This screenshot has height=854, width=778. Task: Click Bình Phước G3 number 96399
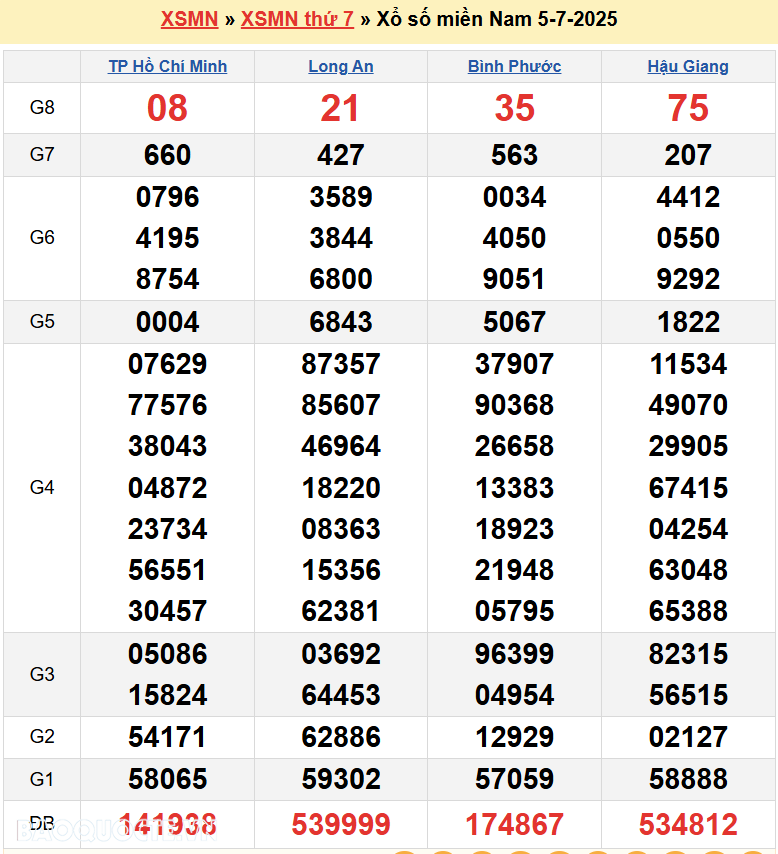[x=514, y=654]
